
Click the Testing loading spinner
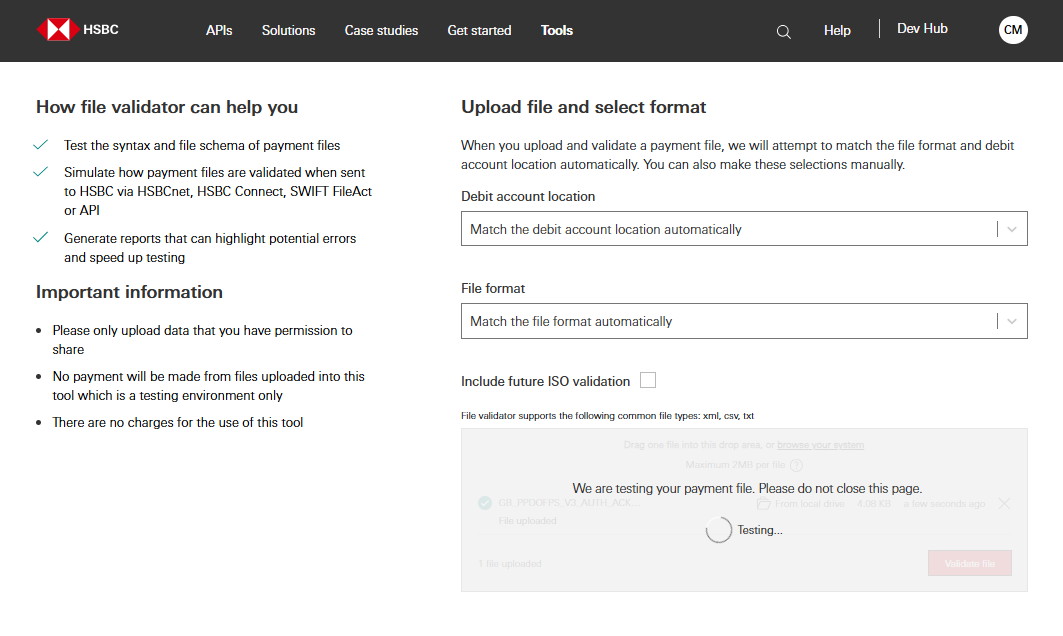pos(718,530)
